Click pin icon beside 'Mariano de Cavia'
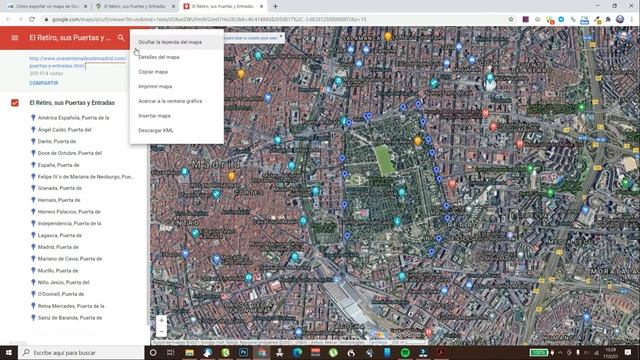The image size is (640, 360). [33, 259]
